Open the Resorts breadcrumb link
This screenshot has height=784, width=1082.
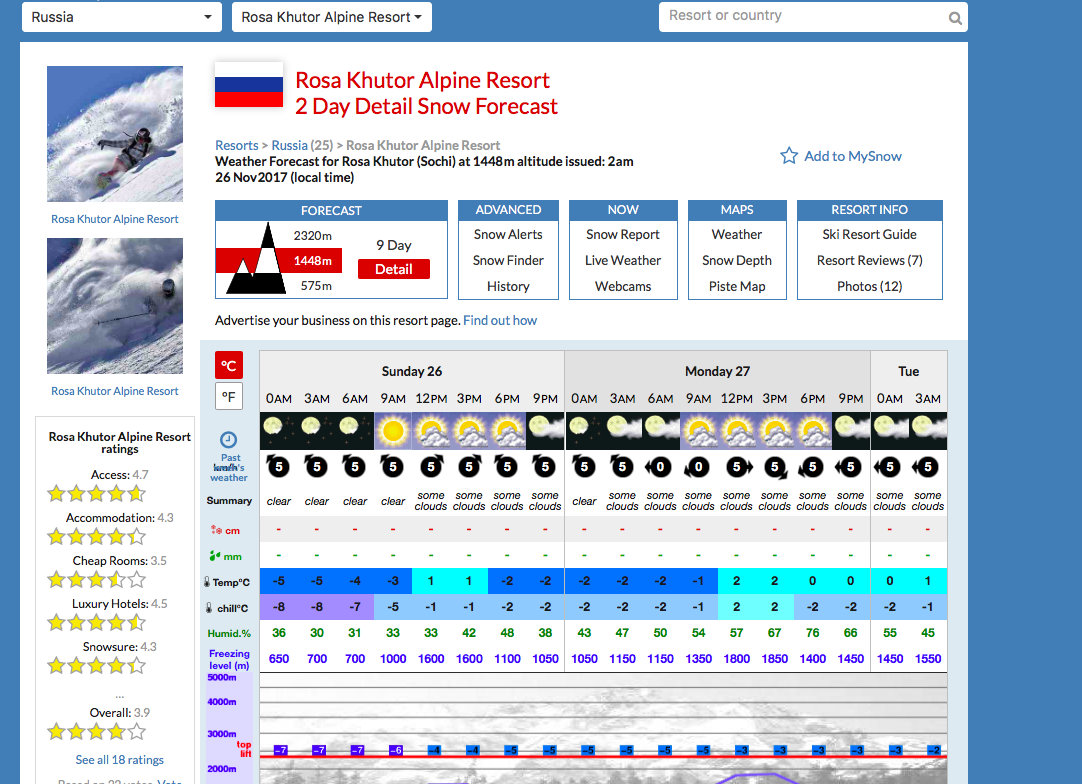point(237,146)
